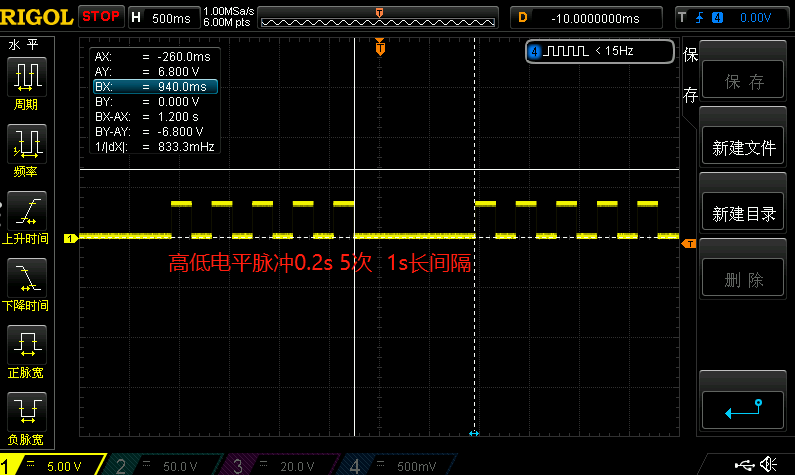Open the 新建文件 new file menu item
This screenshot has width=795, height=475.
744,148
